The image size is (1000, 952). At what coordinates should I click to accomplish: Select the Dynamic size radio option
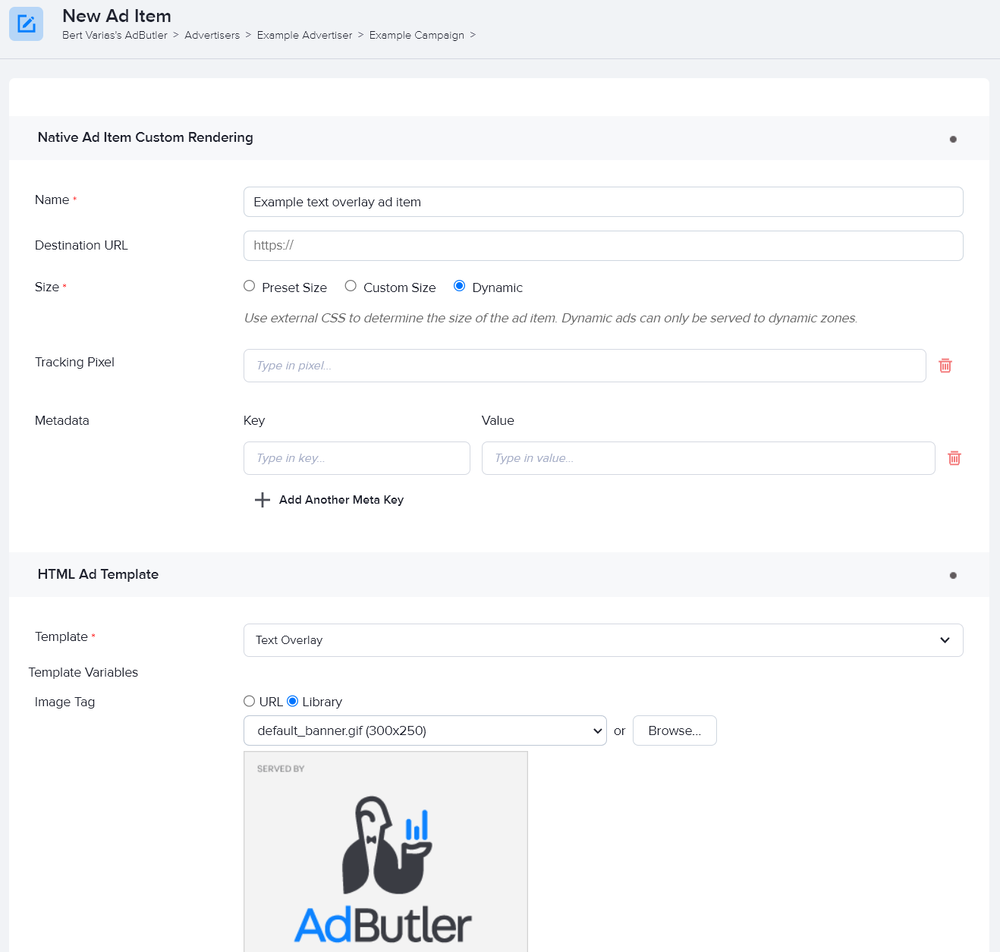click(459, 286)
